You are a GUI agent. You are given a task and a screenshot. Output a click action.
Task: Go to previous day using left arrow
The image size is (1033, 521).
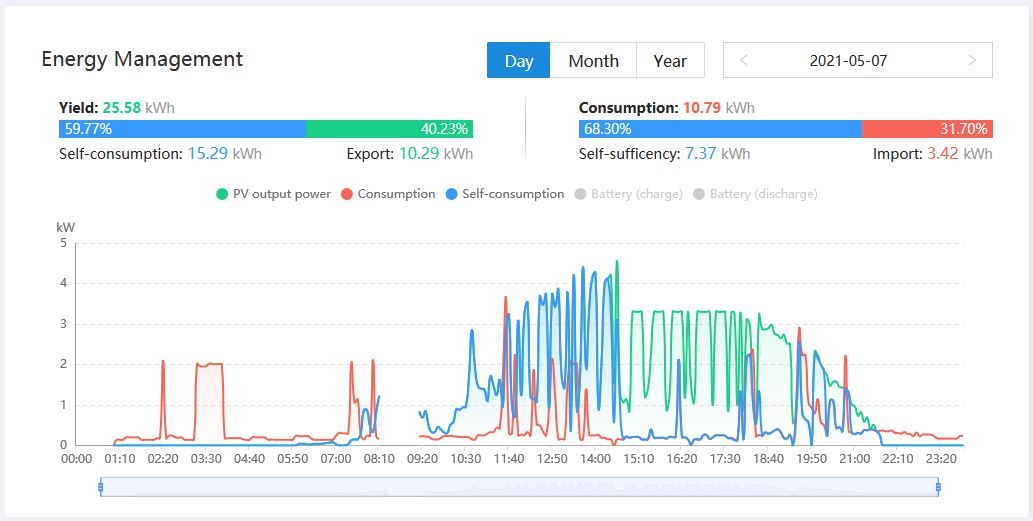click(x=743, y=61)
